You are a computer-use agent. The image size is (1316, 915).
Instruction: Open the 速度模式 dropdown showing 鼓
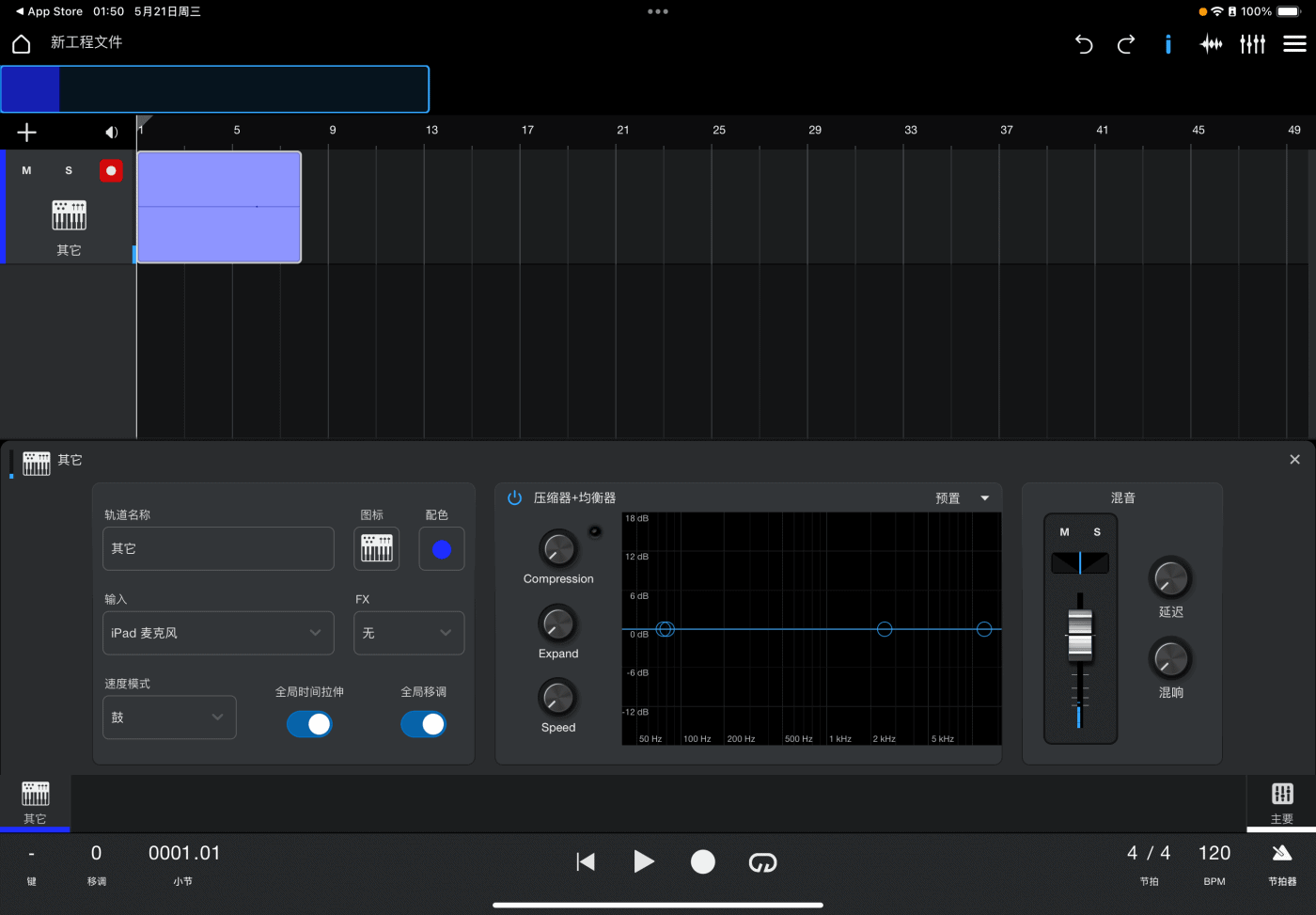point(169,718)
